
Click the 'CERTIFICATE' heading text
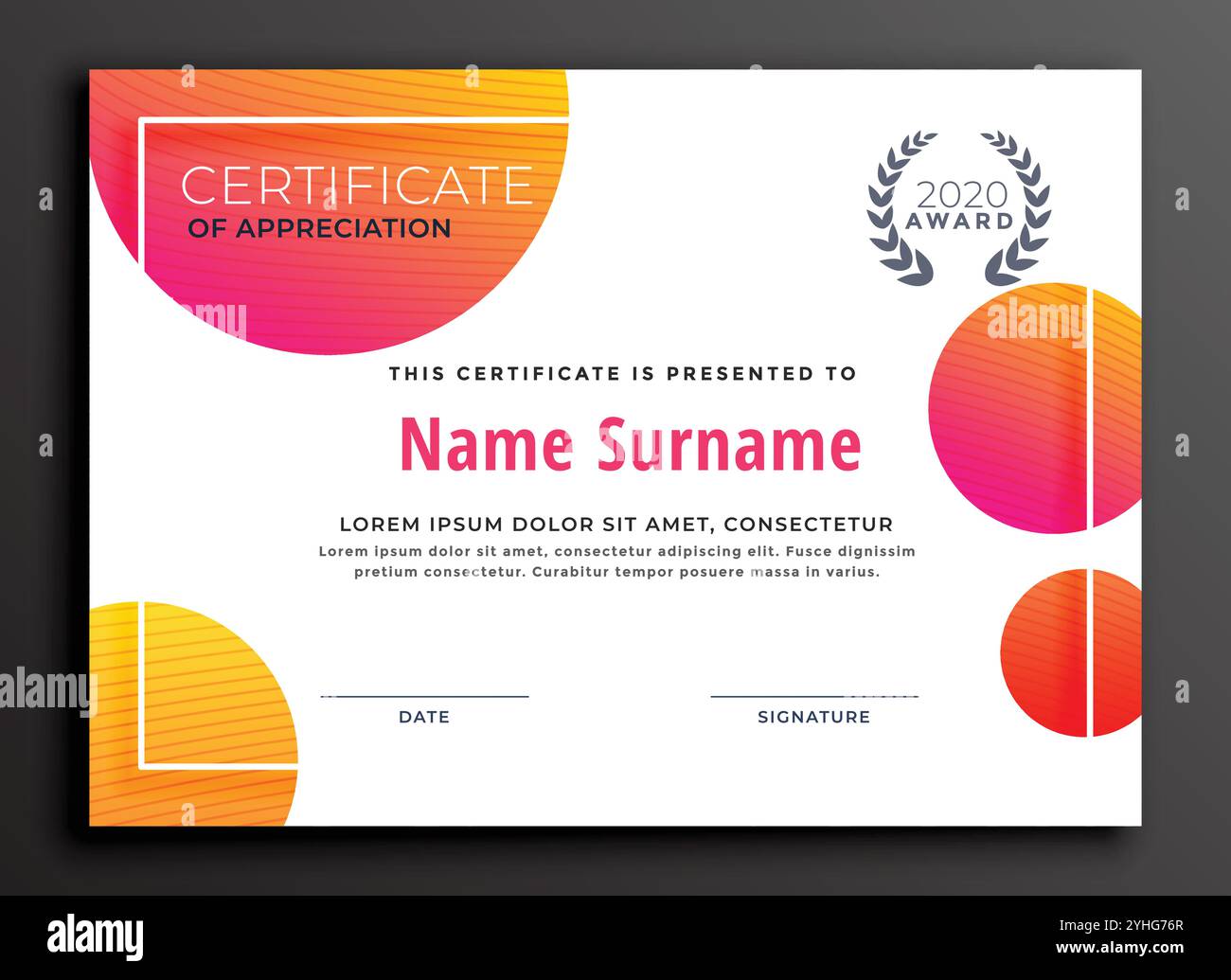[x=356, y=186]
